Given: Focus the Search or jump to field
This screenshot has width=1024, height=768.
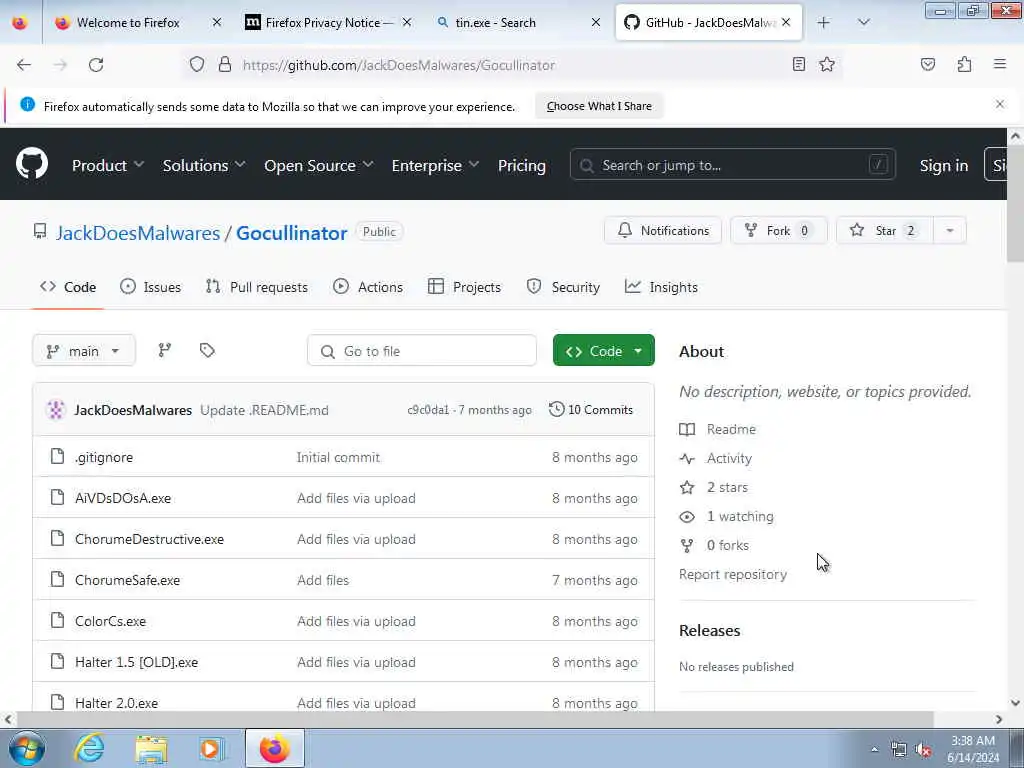Looking at the screenshot, I should 732,165.
